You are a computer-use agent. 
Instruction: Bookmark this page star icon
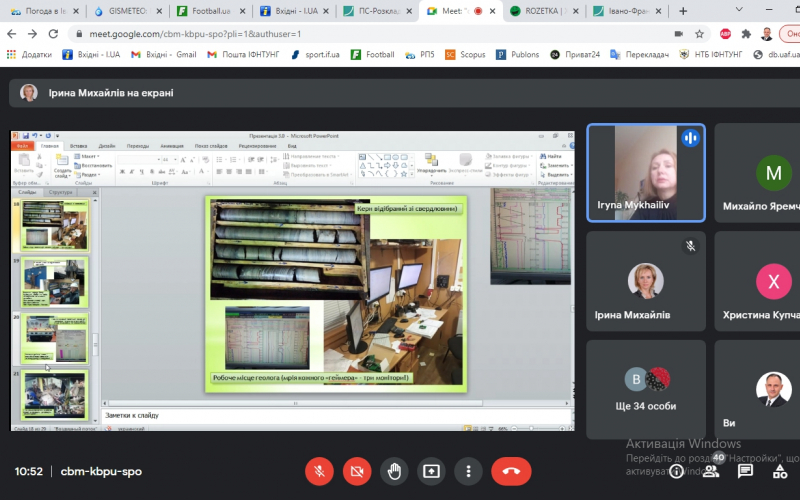[x=699, y=34]
